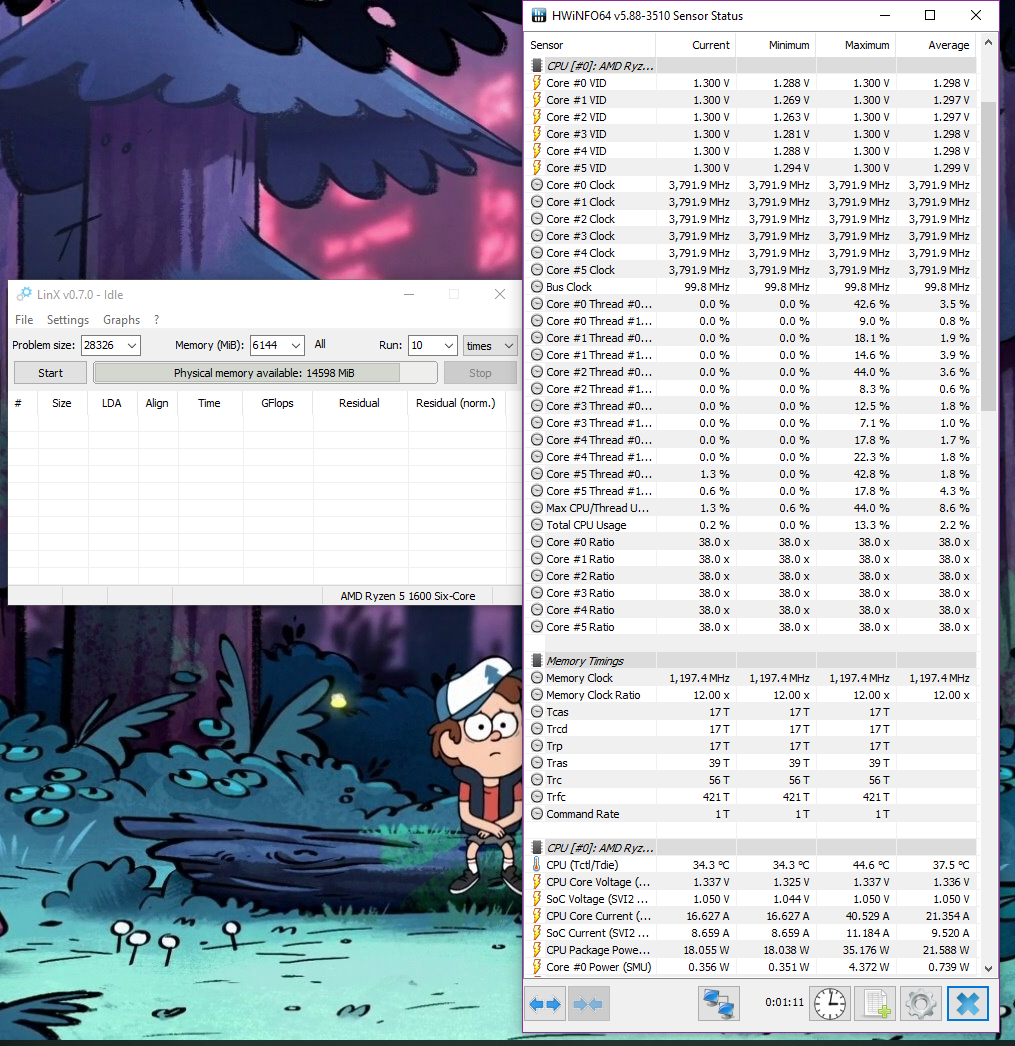
Task: Open the File menu in LinX
Action: click(x=24, y=320)
